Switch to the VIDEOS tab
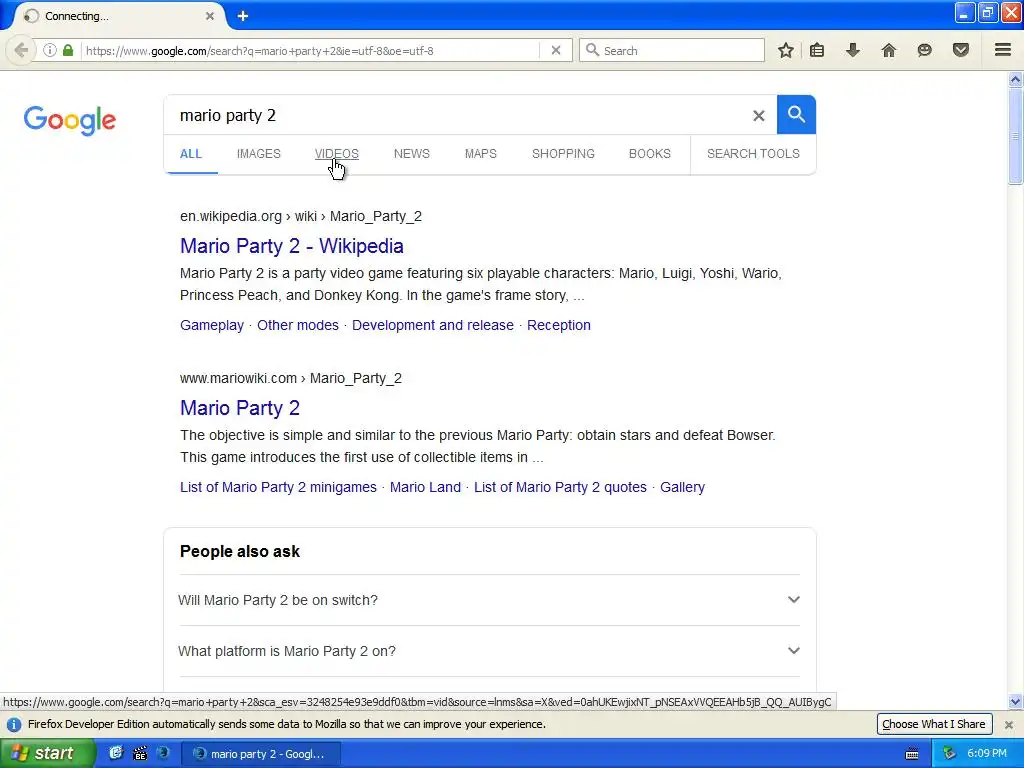1024x768 pixels. tap(336, 154)
